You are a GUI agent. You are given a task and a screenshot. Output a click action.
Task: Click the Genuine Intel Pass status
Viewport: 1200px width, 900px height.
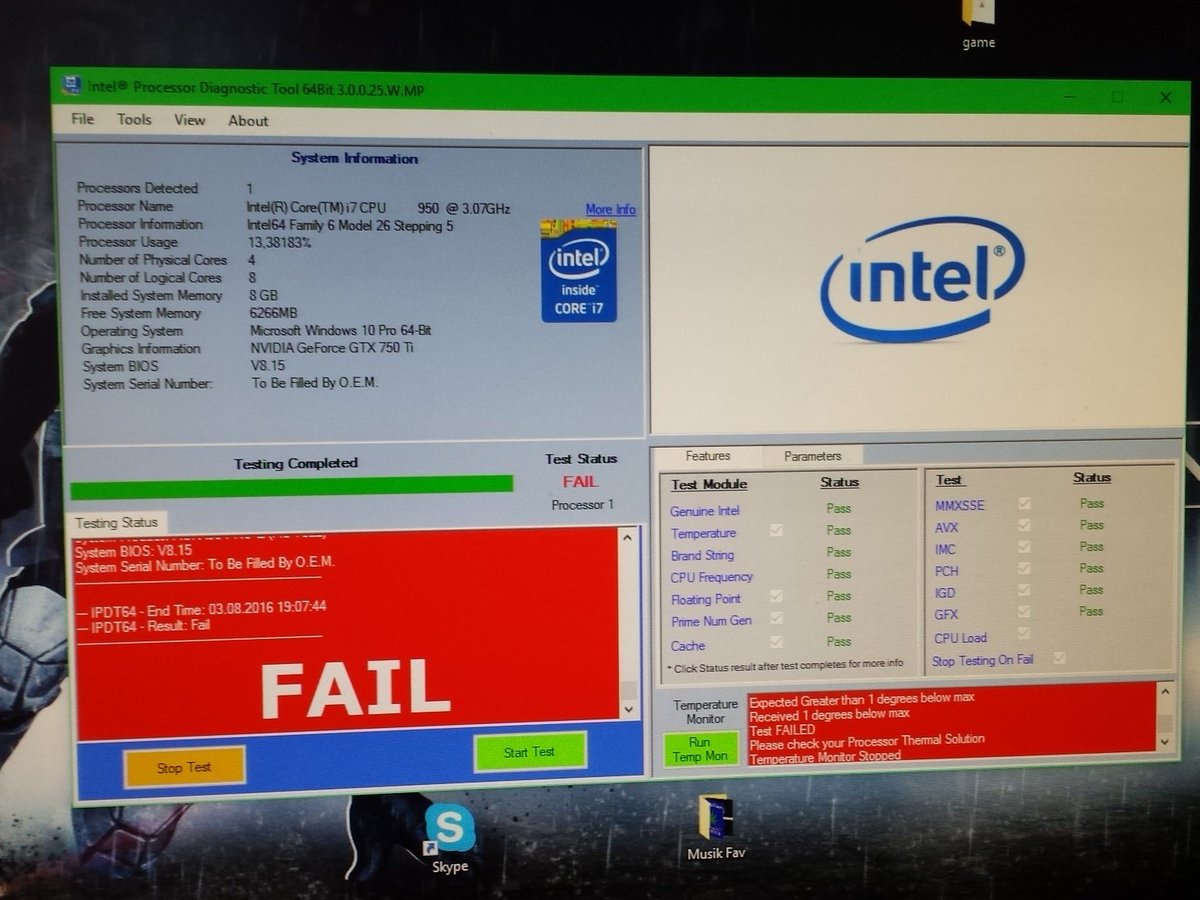pyautogui.click(x=838, y=508)
